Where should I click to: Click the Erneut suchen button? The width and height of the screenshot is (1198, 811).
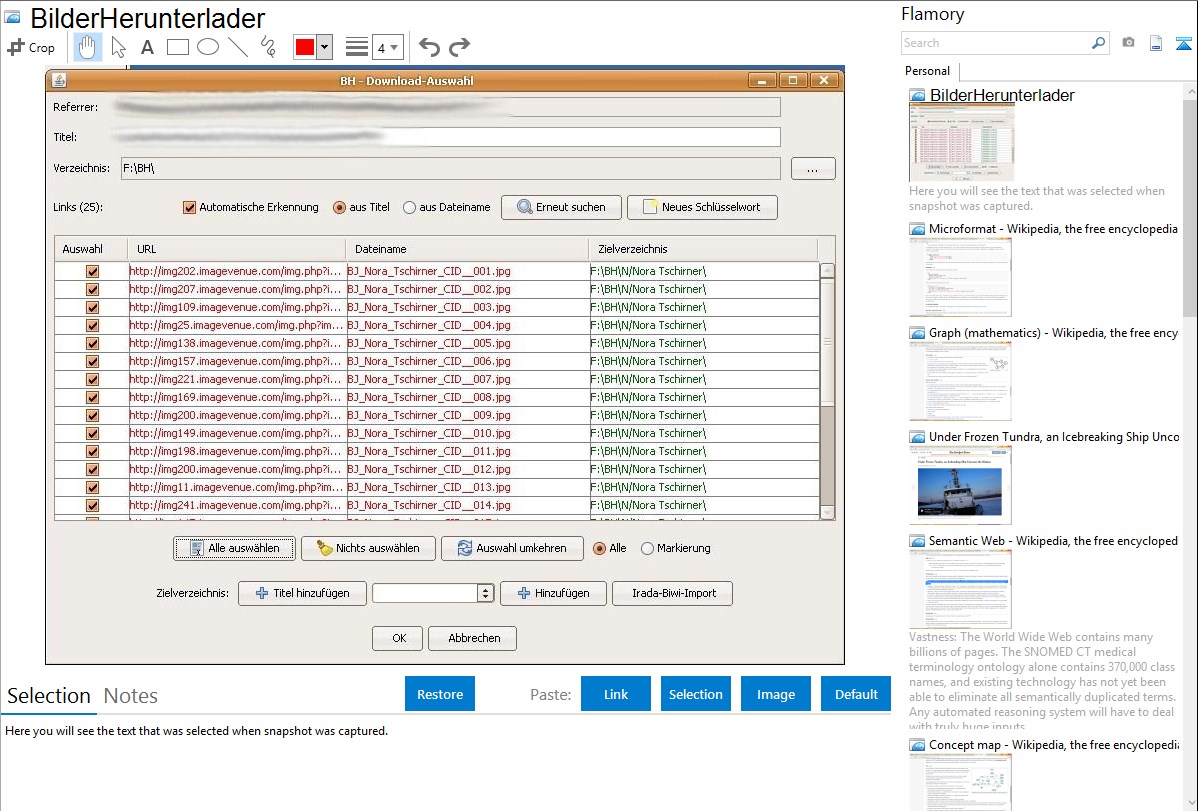pos(562,207)
